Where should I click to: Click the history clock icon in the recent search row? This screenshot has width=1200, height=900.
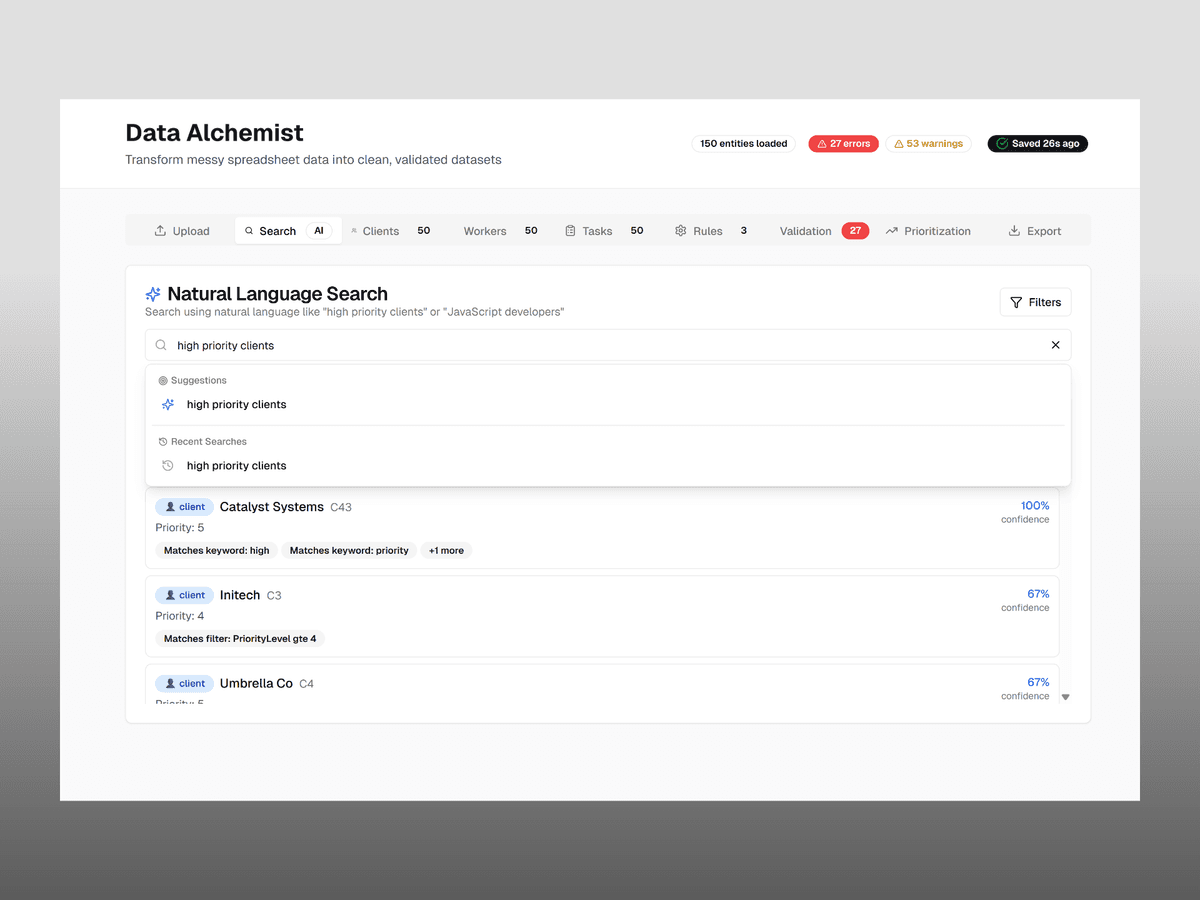(x=168, y=466)
